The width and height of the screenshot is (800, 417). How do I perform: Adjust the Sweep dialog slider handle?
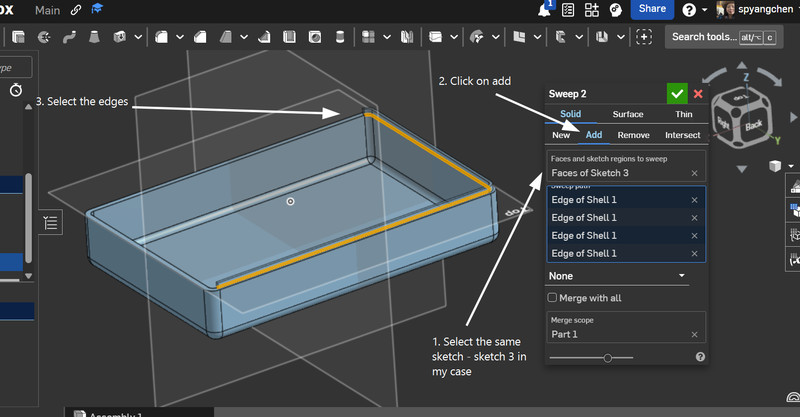point(608,357)
